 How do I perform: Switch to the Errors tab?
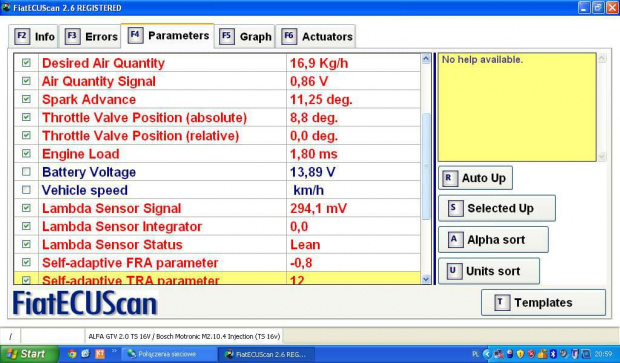point(91,36)
